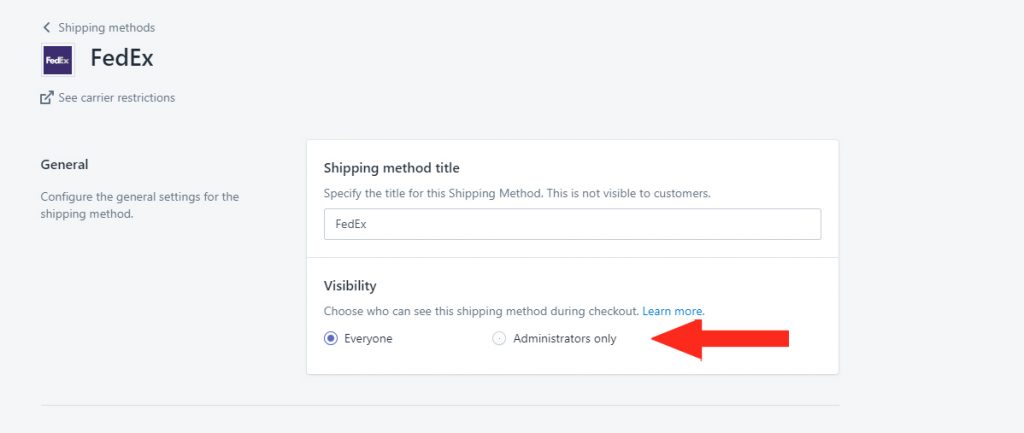Click the Administrators only label text
The width and height of the screenshot is (1024, 433).
(x=564, y=339)
